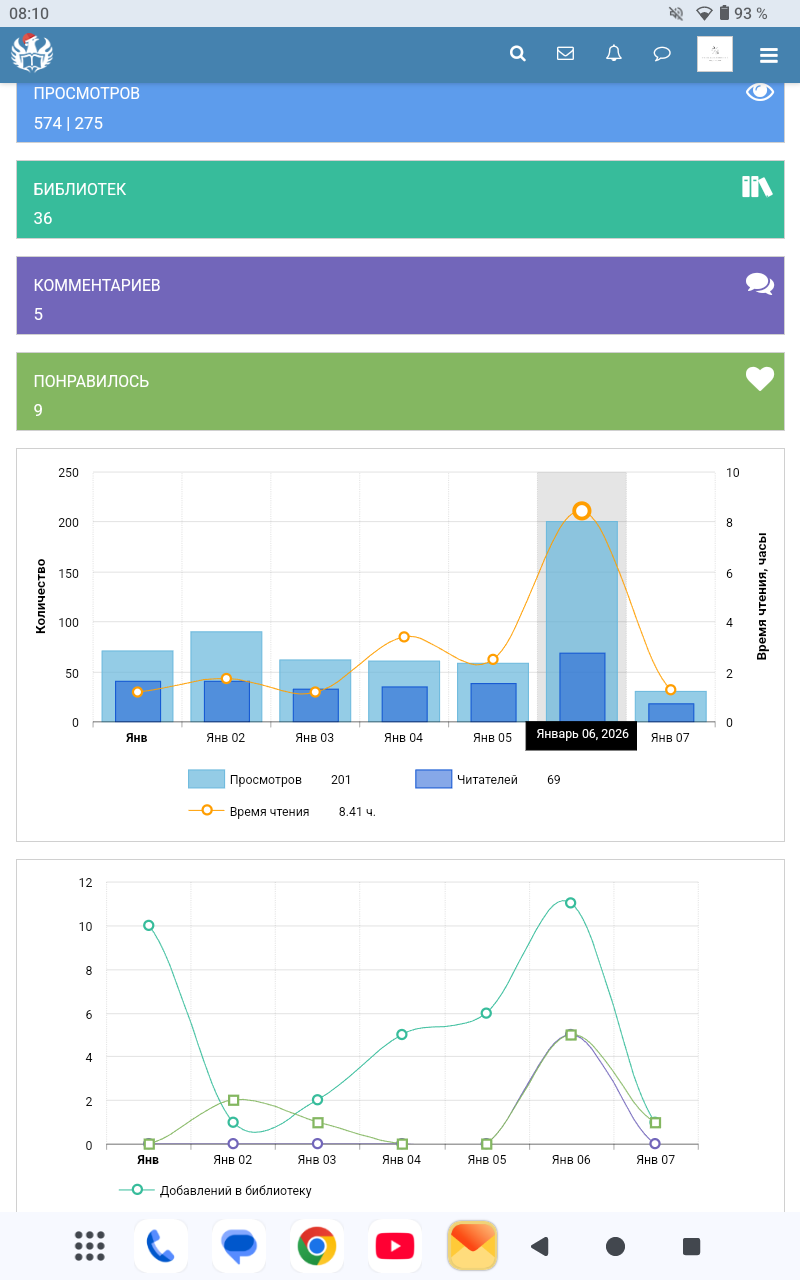The width and height of the screenshot is (800, 1280).
Task: Toggle Добавлений в библиотеку legend series
Action: [235, 1190]
